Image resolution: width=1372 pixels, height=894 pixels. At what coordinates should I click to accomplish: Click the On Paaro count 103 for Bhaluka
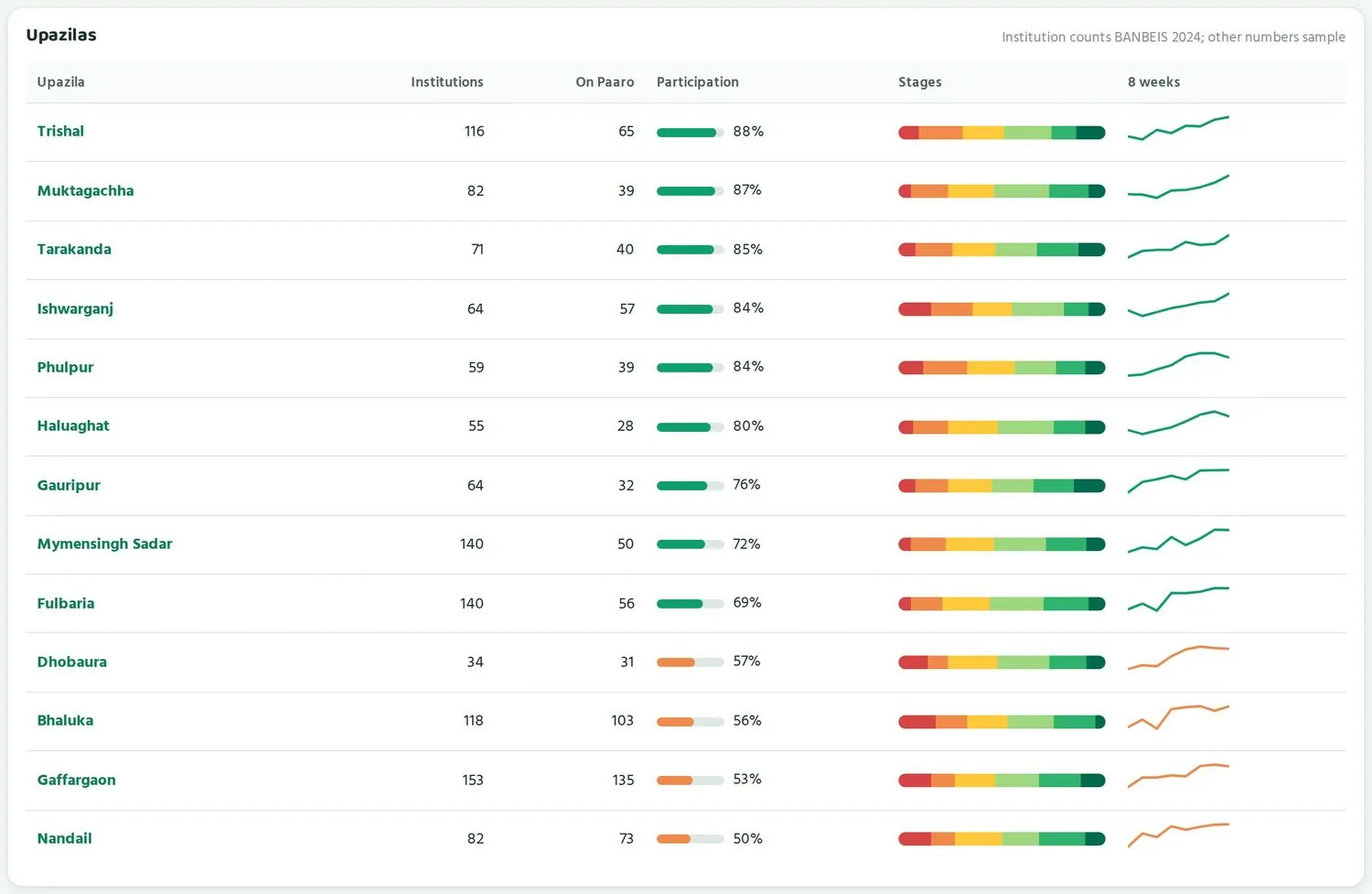tap(623, 721)
